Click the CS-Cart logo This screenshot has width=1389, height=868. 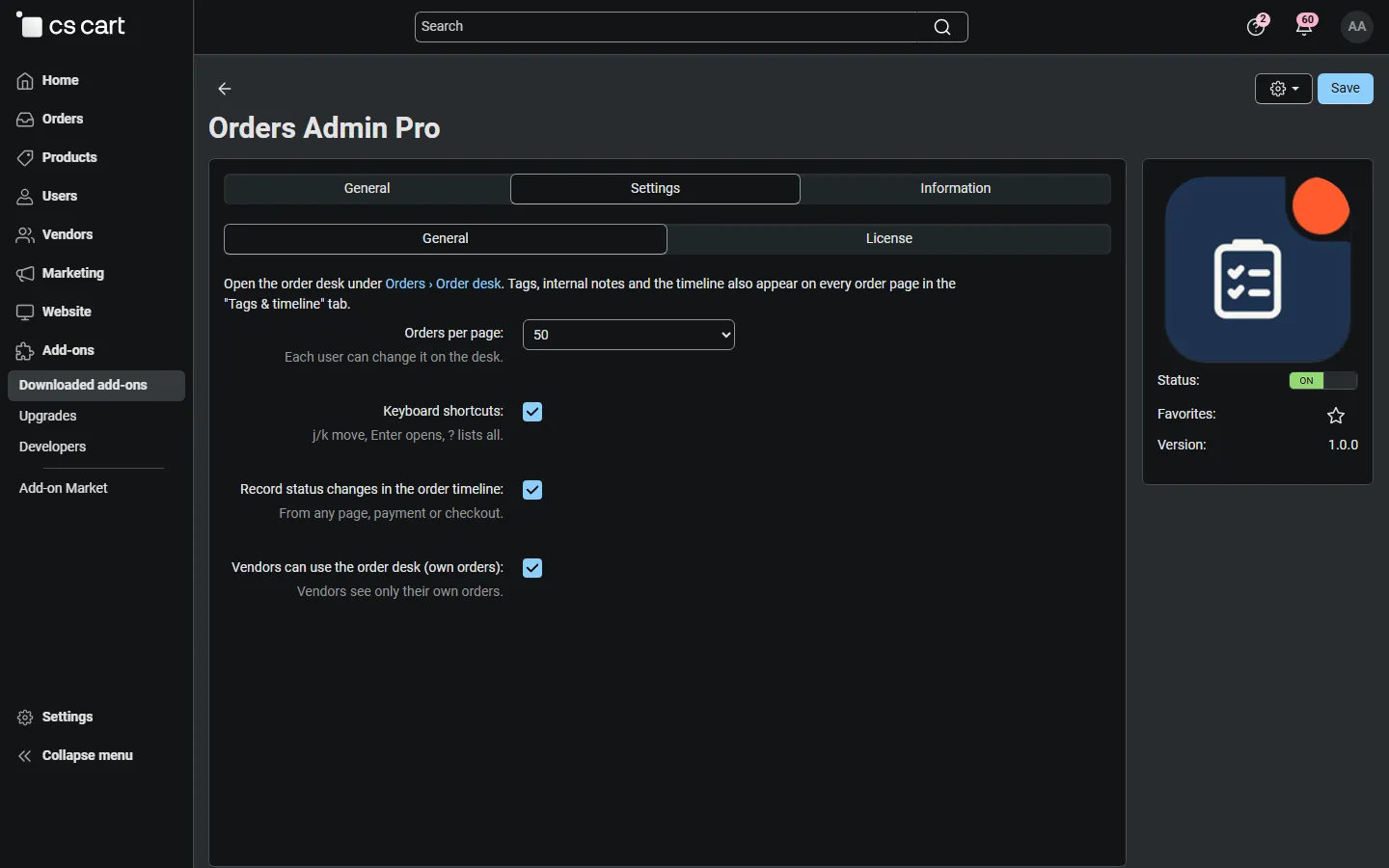[71, 26]
